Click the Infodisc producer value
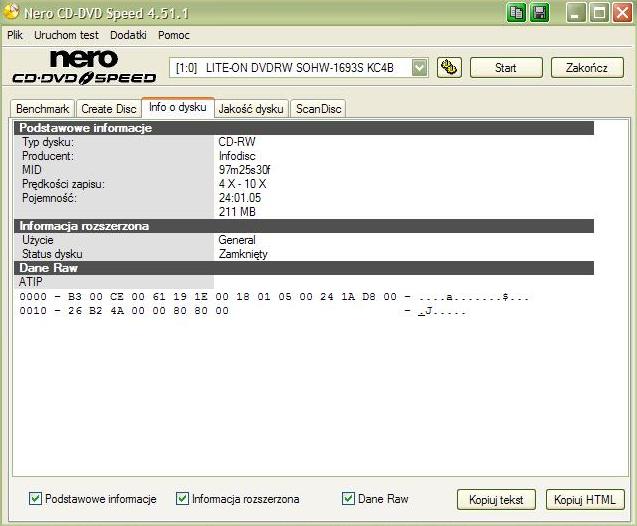The width and height of the screenshot is (637, 526). coord(237,156)
